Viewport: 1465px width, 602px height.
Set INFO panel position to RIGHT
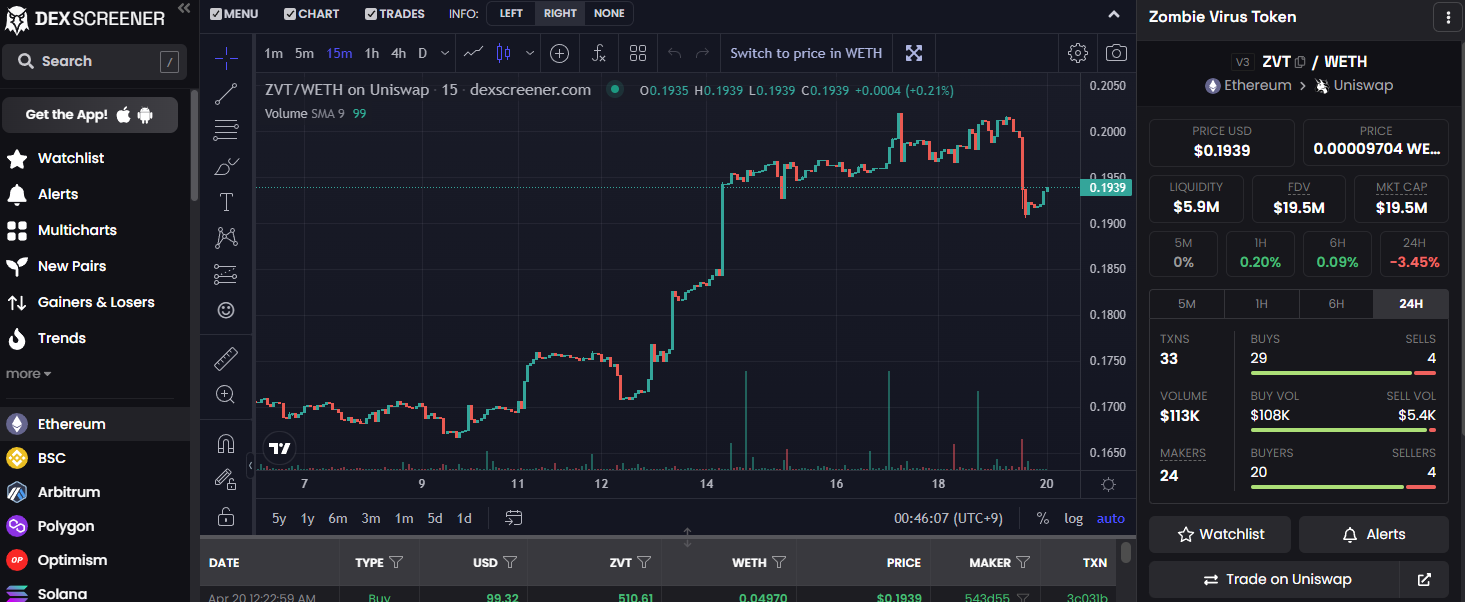tap(560, 14)
